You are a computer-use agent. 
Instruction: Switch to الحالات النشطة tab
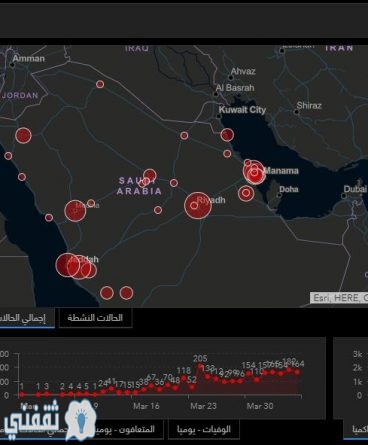[95, 318]
